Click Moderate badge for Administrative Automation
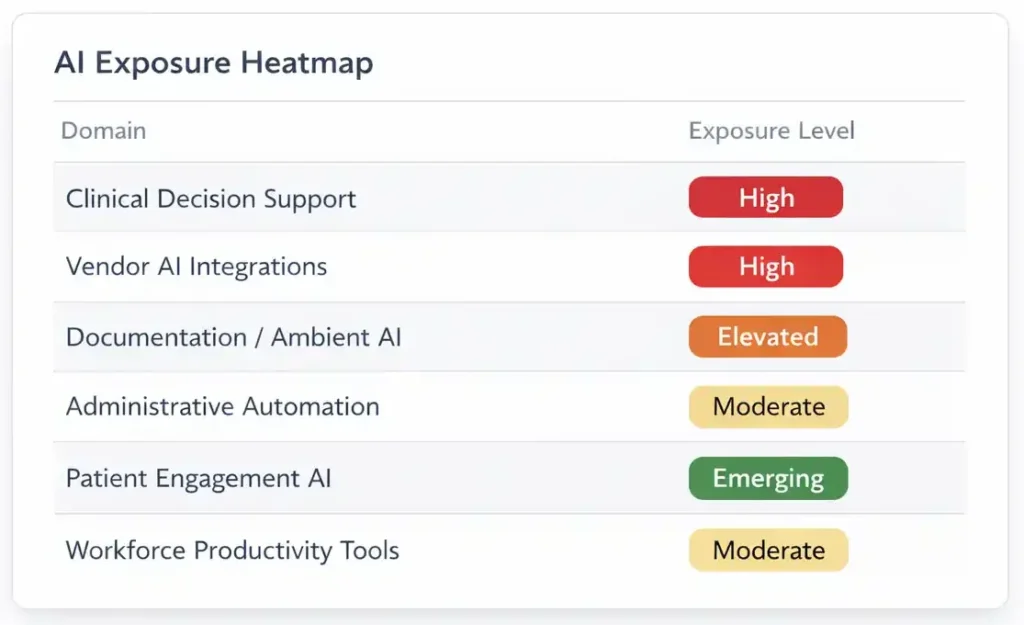 768,407
